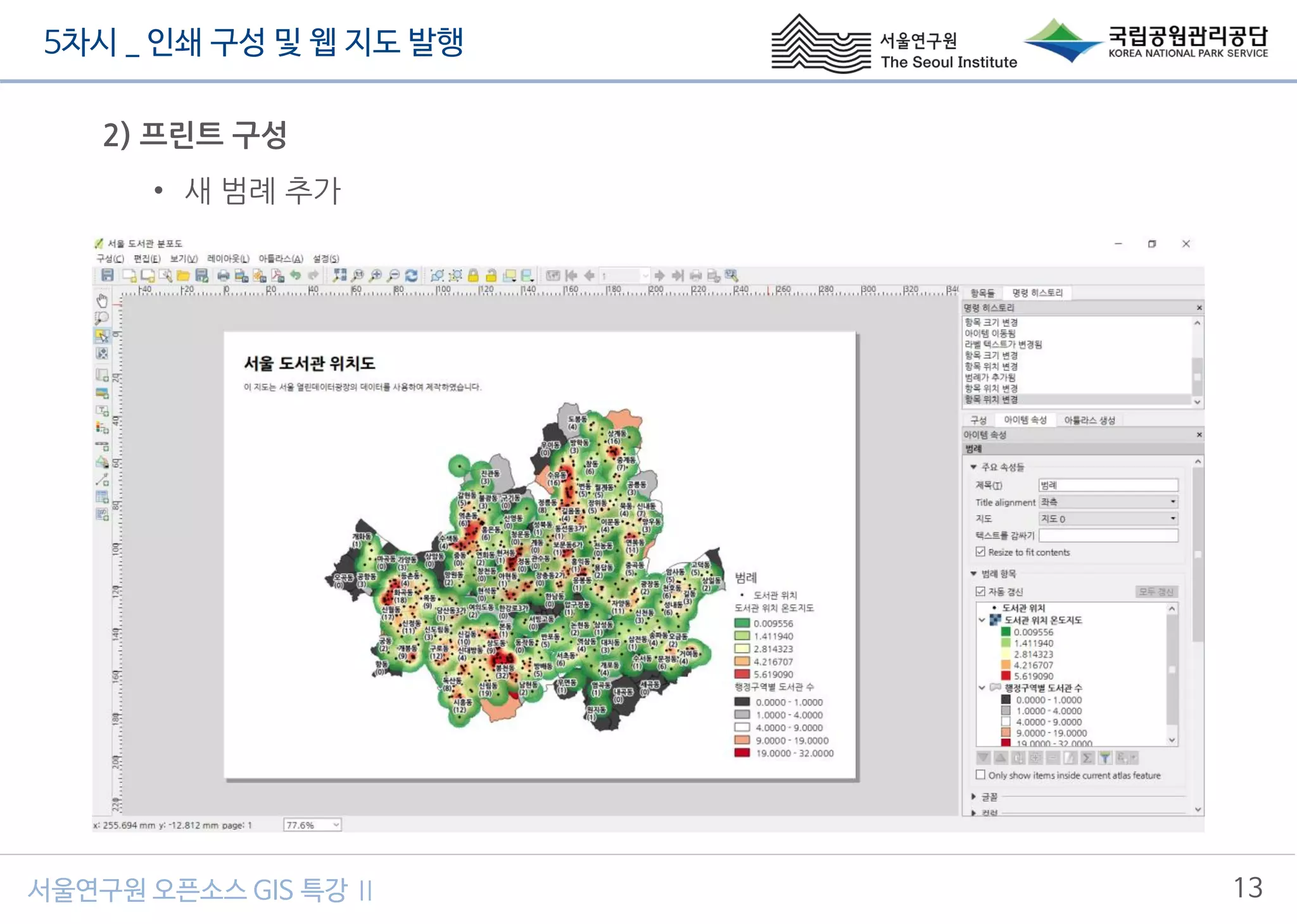
Task: Open the 보기(V) menu
Action: pyautogui.click(x=184, y=258)
